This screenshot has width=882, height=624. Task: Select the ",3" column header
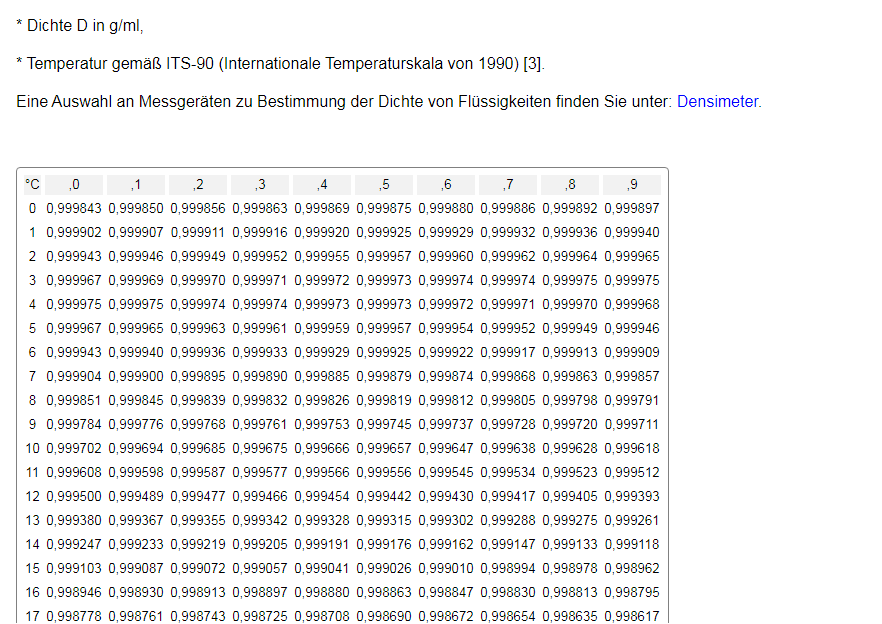(260, 184)
